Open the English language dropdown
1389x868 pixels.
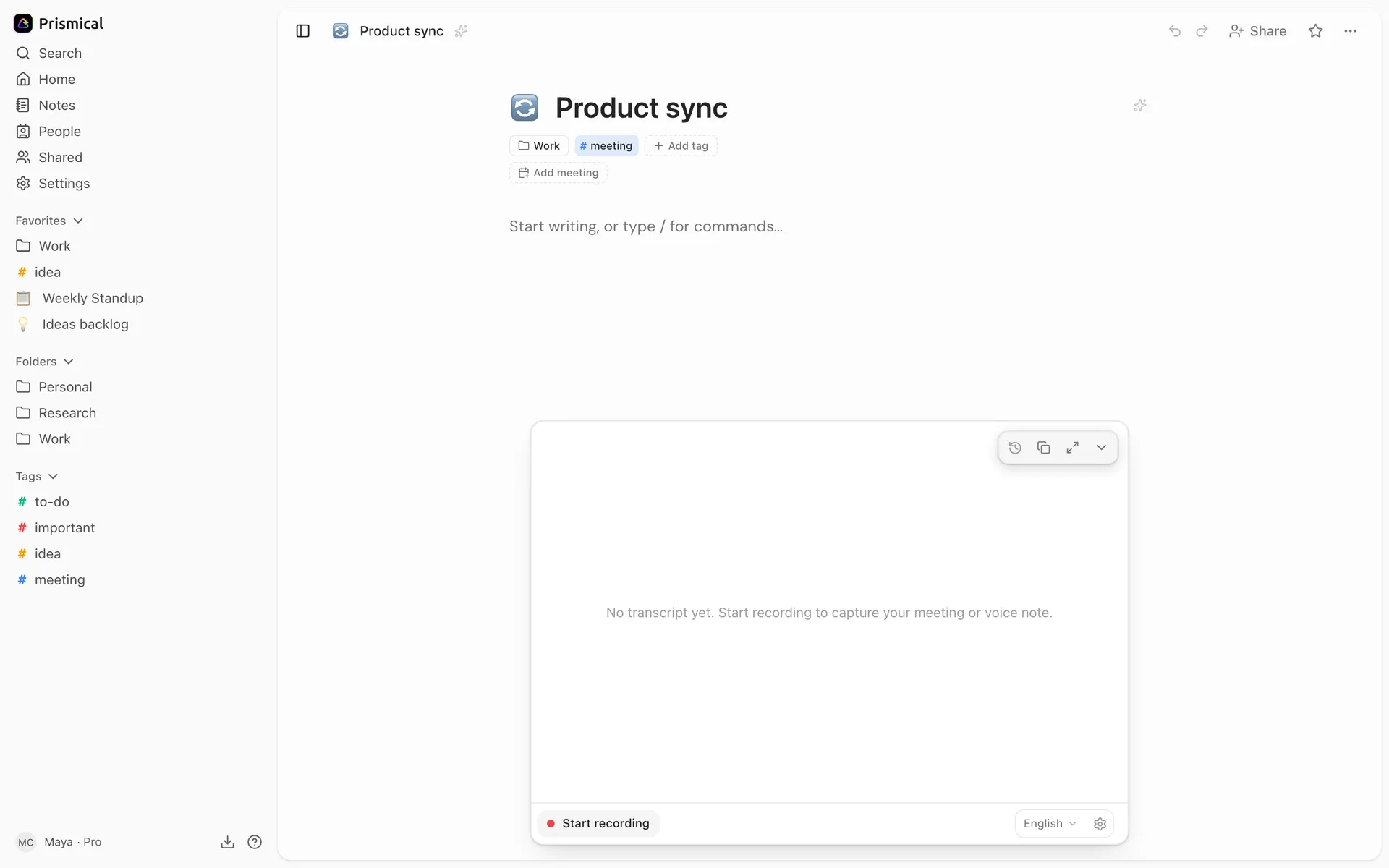pyautogui.click(x=1050, y=824)
